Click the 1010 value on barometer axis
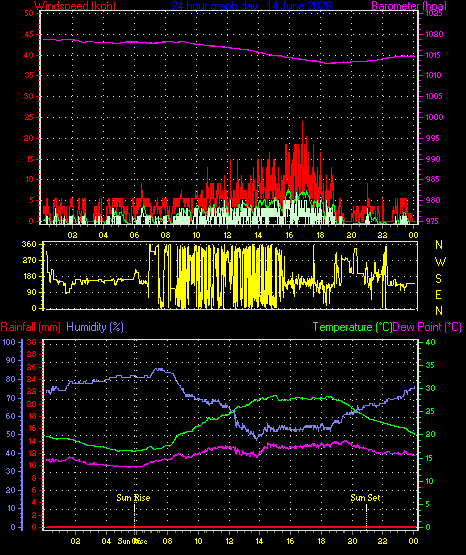 pos(434,75)
